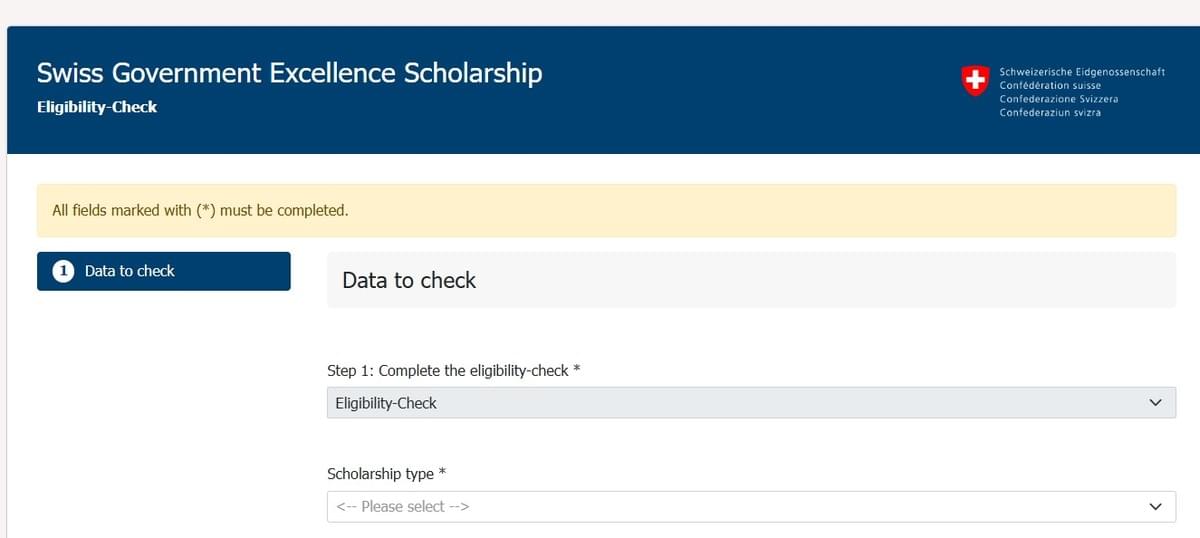Click the '<-- Please select -->' placeholder text
Screen dimensions: 1200x538
point(403,507)
